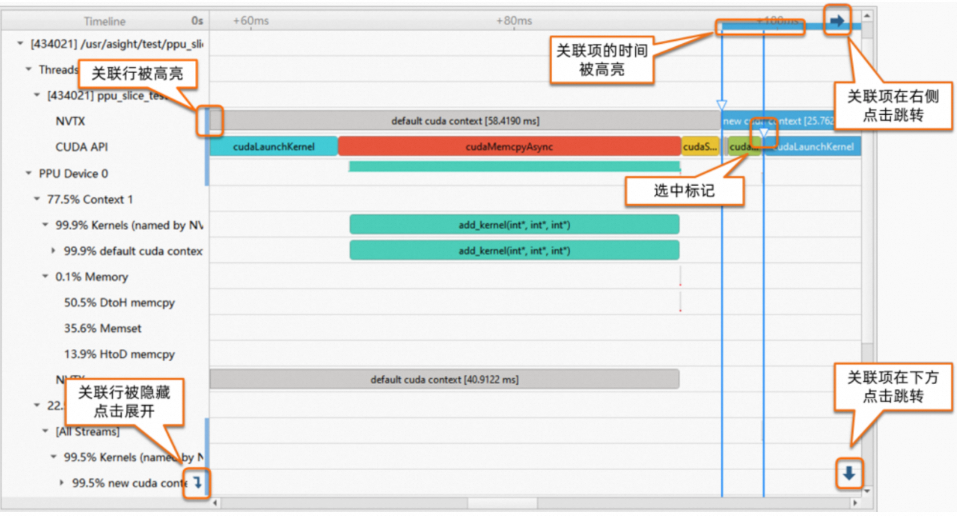Collapse the 0.1% Memory node
This screenshot has height=516, width=957.
(45, 277)
